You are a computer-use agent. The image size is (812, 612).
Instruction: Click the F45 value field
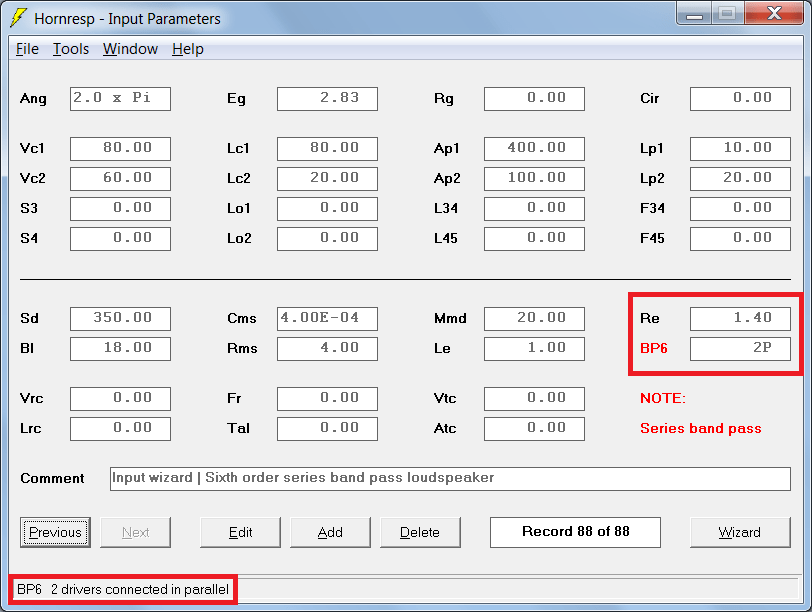tap(740, 239)
